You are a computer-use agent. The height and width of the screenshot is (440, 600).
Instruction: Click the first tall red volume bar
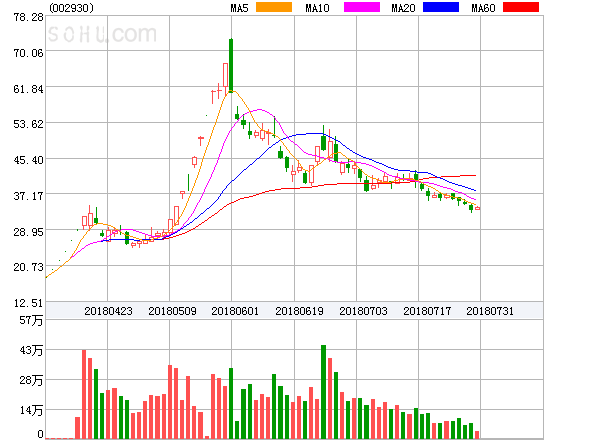click(84, 394)
